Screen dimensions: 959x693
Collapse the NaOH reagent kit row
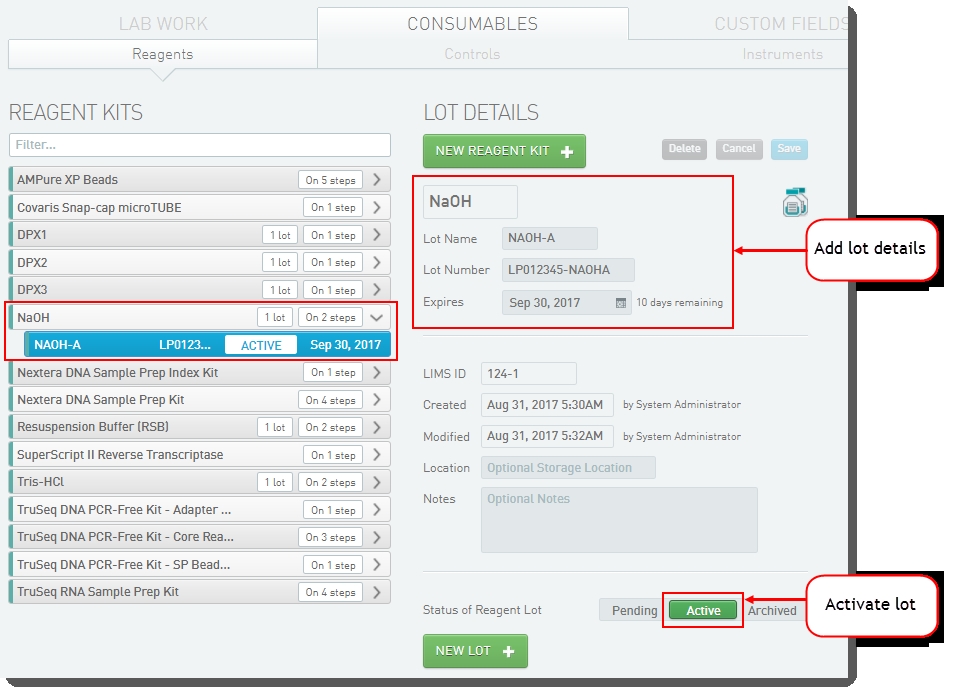point(377,317)
